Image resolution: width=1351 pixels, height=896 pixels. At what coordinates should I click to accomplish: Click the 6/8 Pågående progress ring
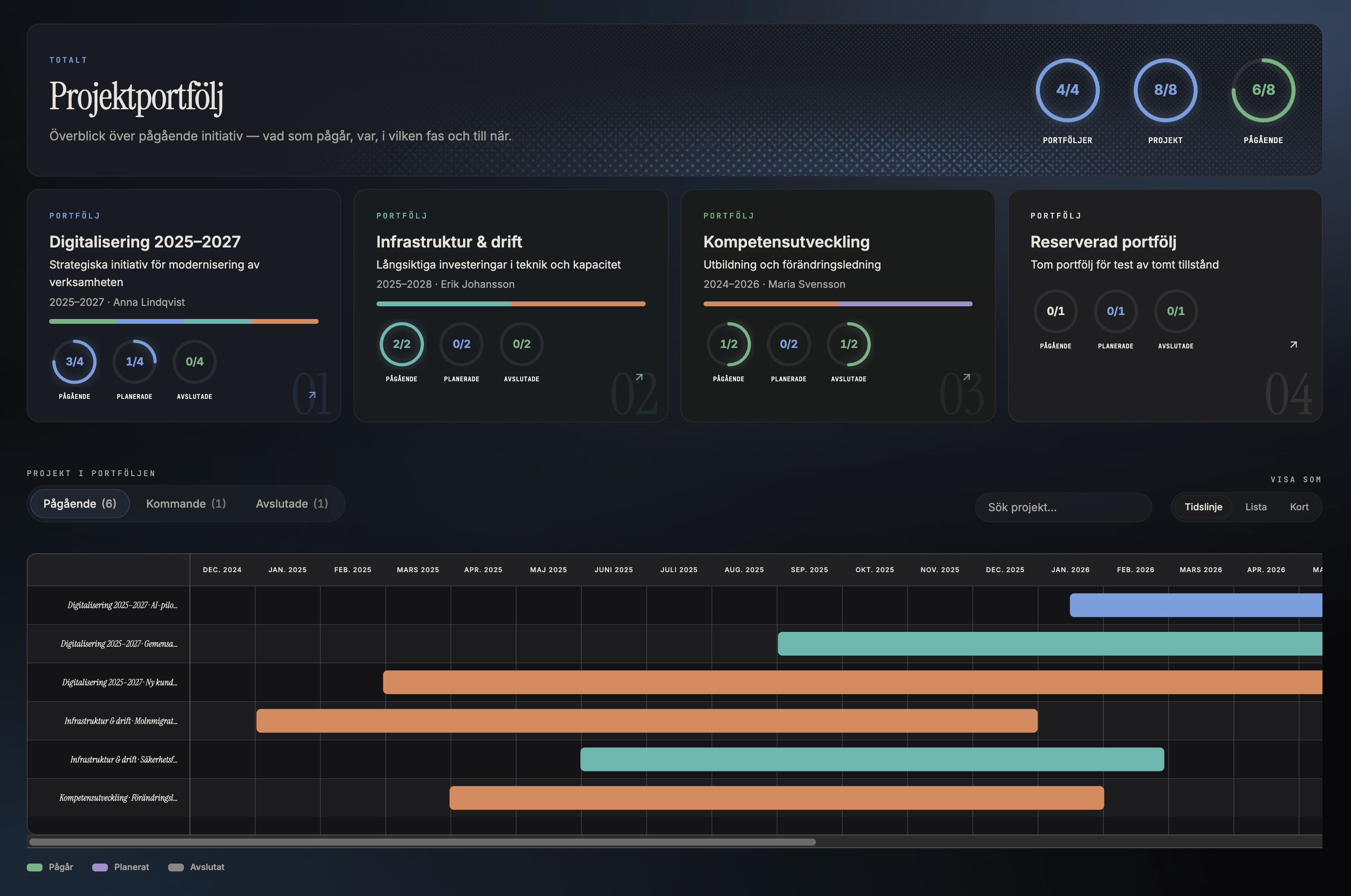point(1263,90)
